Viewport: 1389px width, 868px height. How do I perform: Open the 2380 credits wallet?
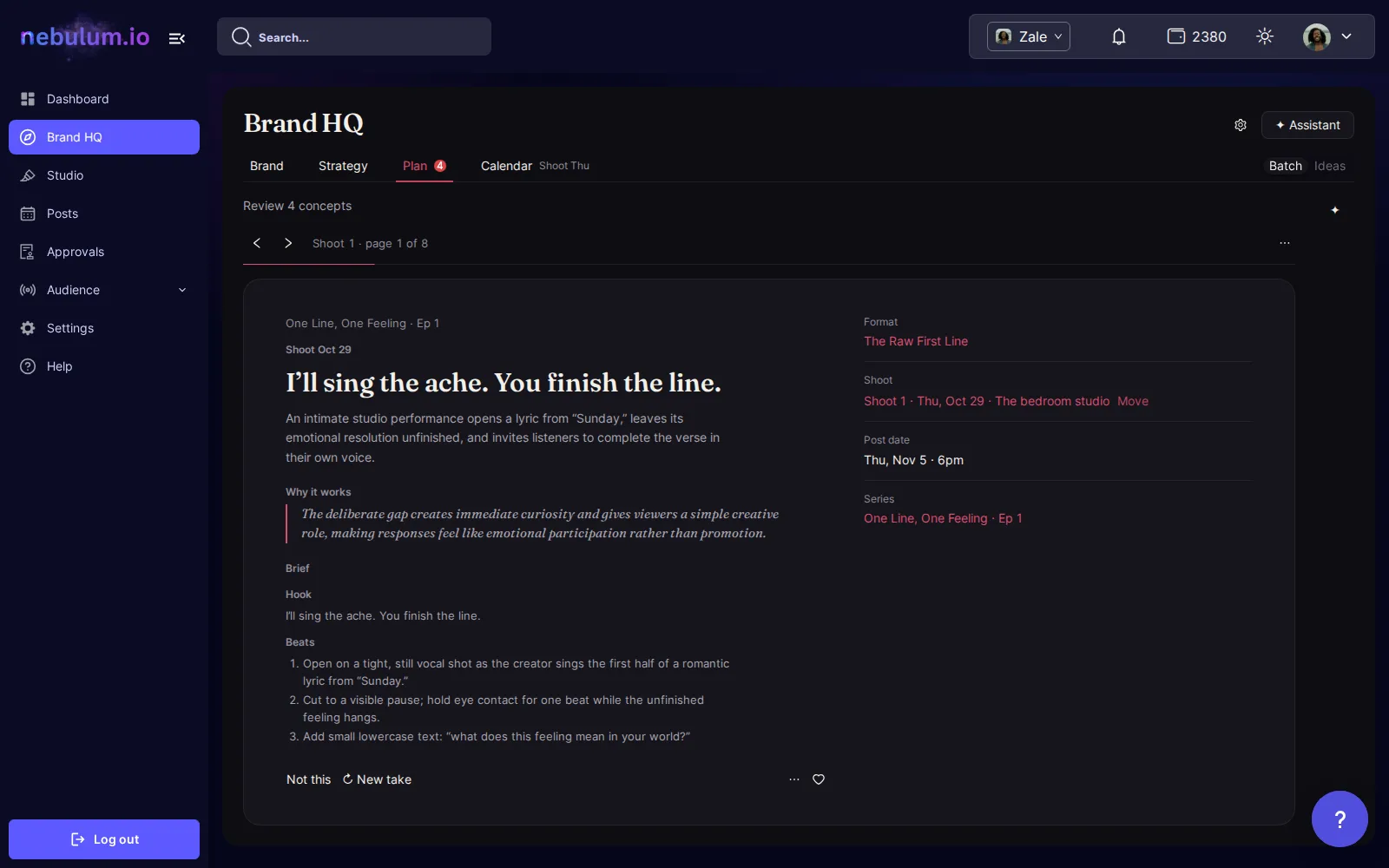(1196, 36)
